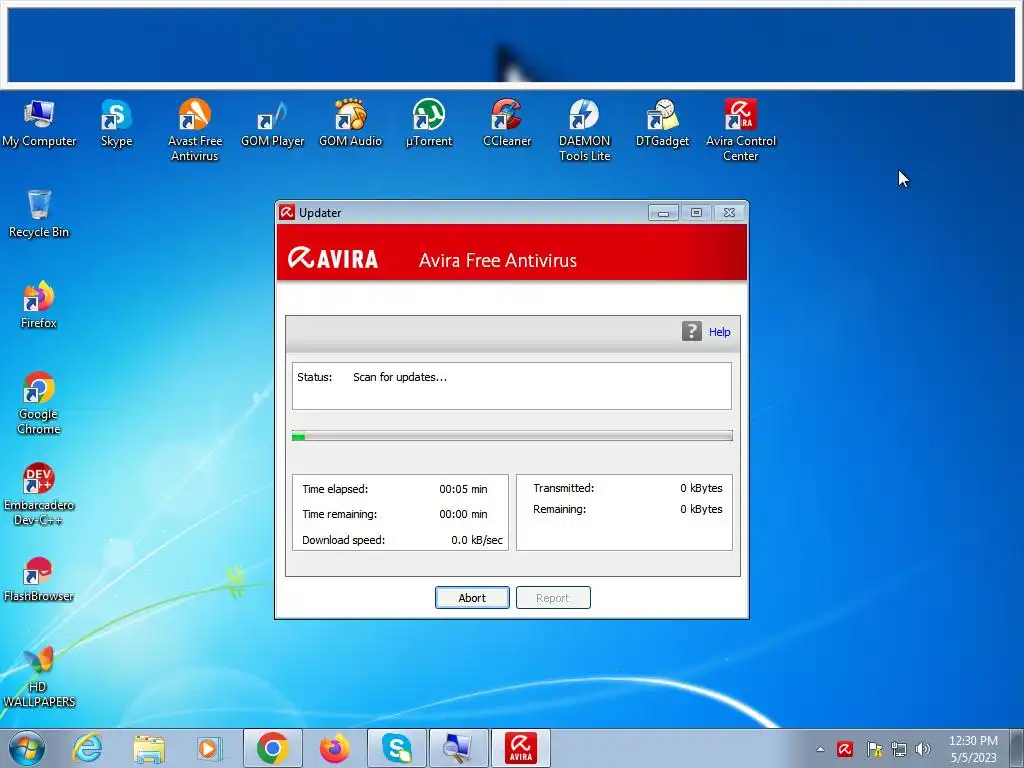1024x768 pixels.
Task: Launch Embarcadero Dev-C++ shortcut
Action: pos(39,494)
